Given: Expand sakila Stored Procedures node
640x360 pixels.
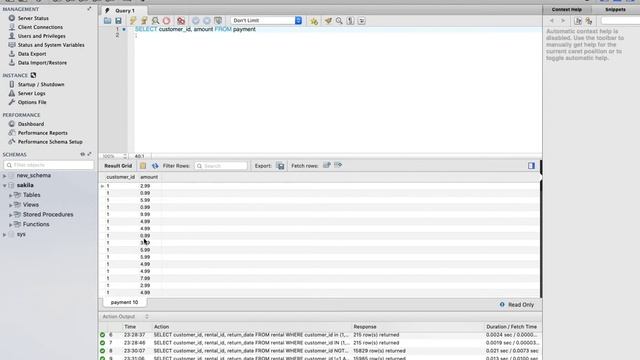Looking at the screenshot, I should coord(11,215).
